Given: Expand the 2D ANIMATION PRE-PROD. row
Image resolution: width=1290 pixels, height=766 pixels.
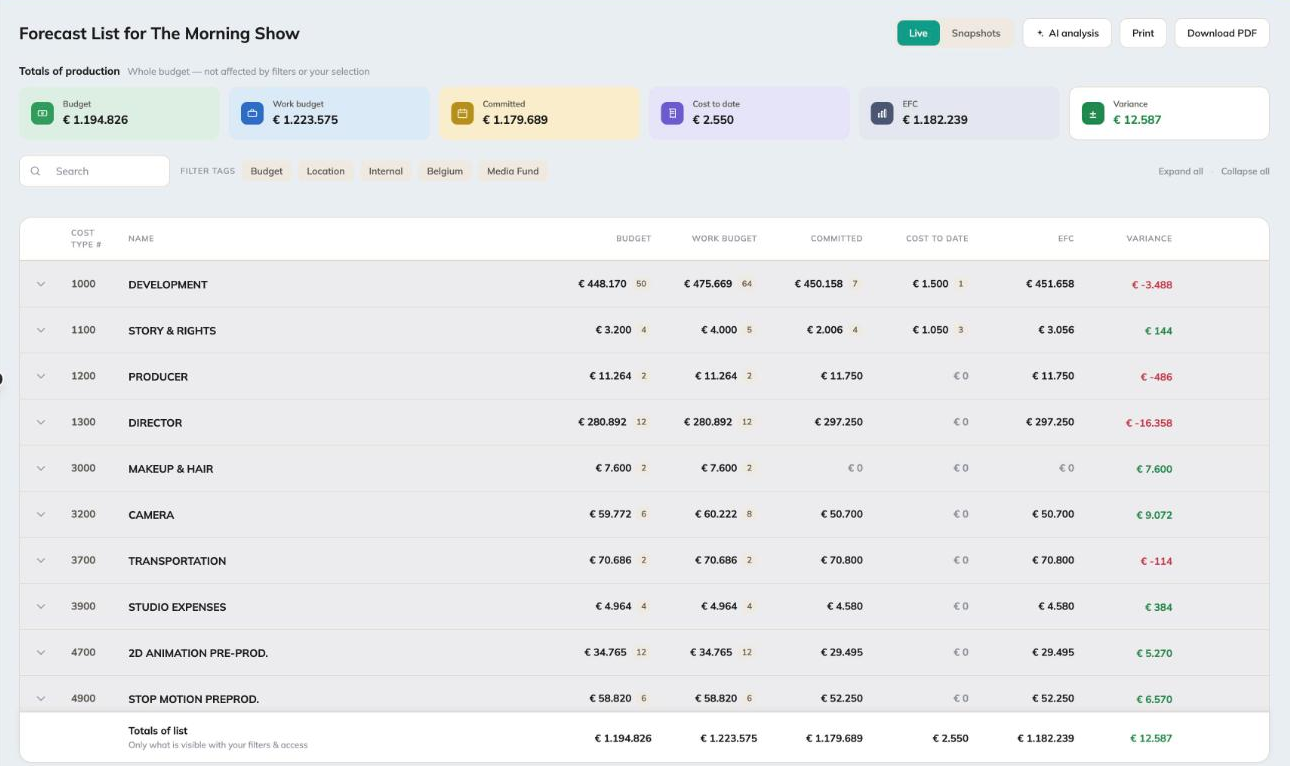Looking at the screenshot, I should tap(41, 652).
